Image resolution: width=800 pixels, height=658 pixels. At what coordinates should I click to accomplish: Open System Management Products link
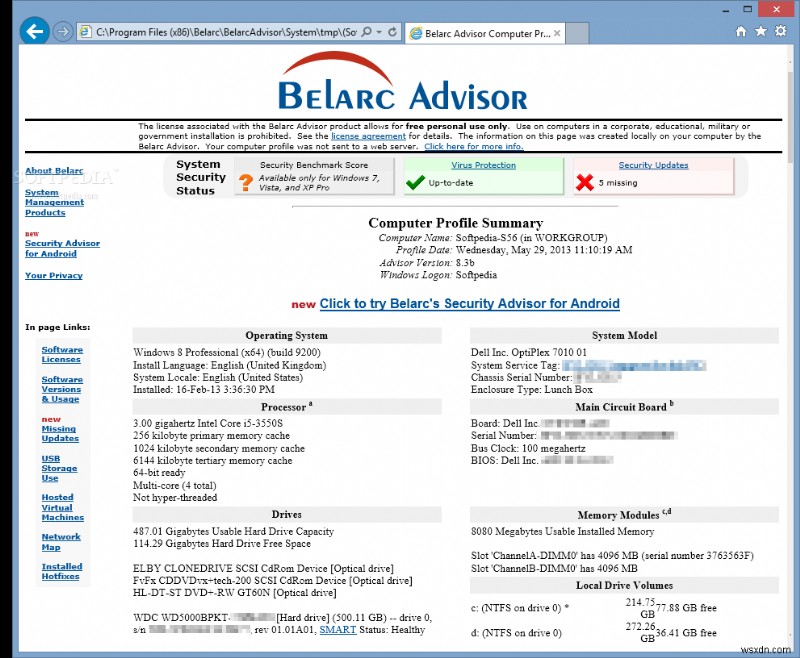tap(54, 203)
